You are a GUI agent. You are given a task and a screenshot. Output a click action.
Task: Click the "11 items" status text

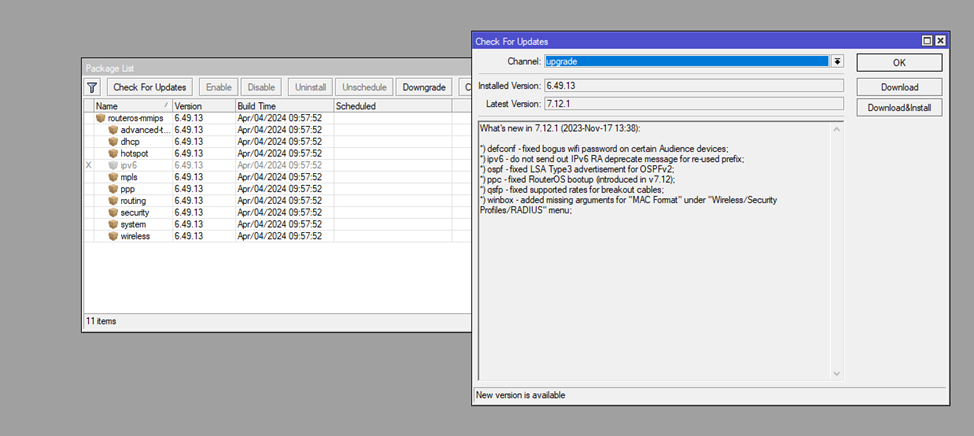tap(101, 321)
